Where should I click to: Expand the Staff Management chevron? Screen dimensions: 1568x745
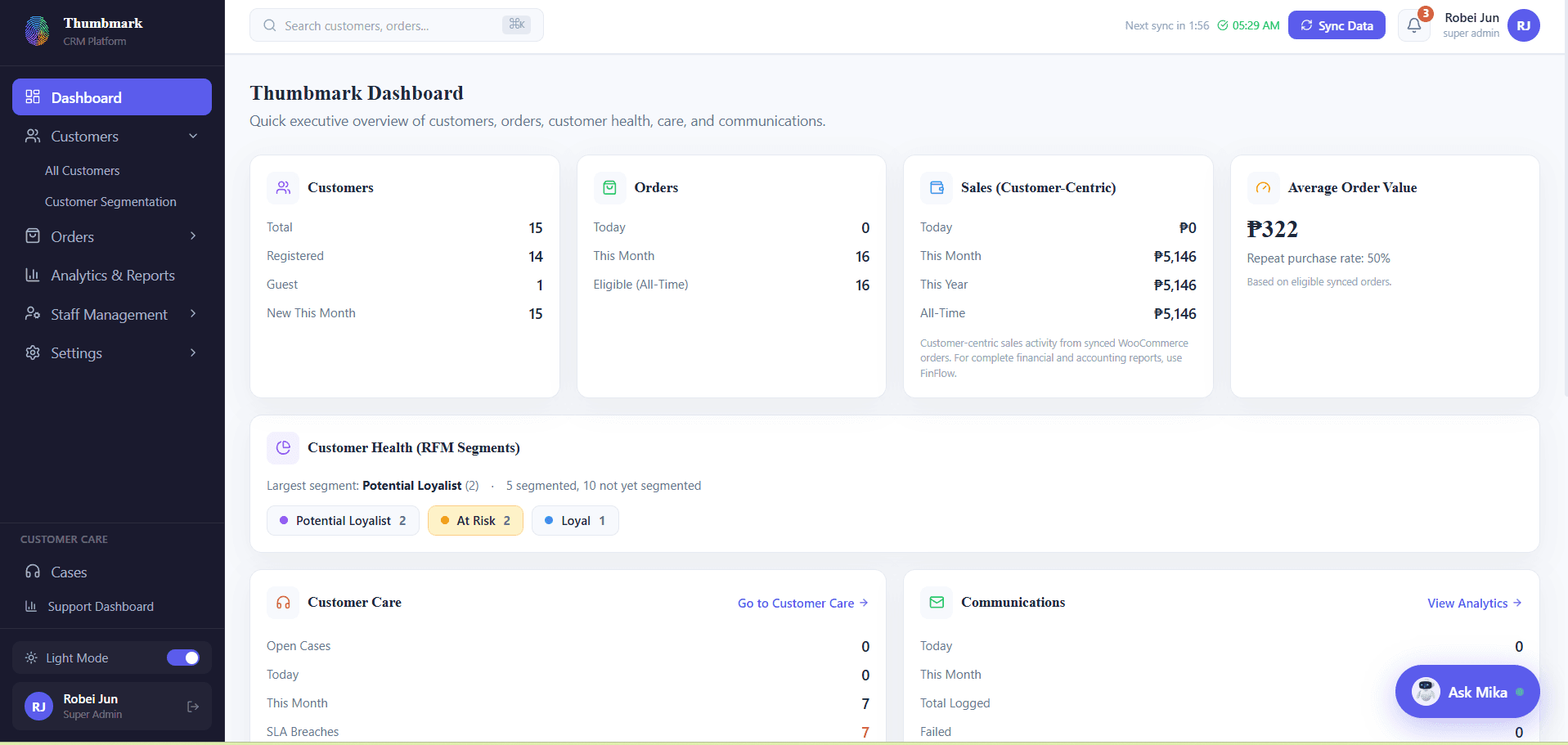pyautogui.click(x=193, y=314)
